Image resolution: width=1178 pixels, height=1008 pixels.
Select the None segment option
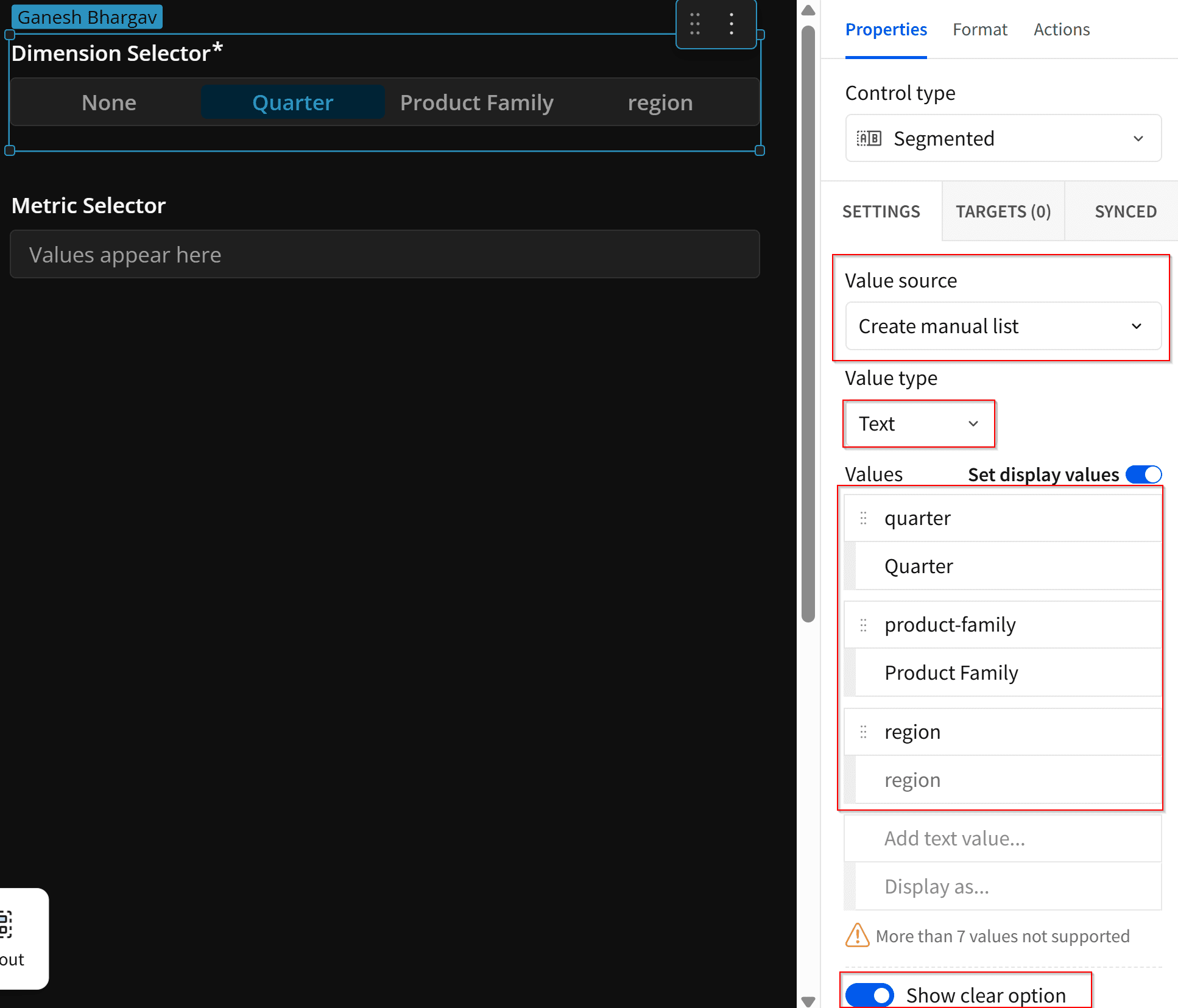pos(109,102)
